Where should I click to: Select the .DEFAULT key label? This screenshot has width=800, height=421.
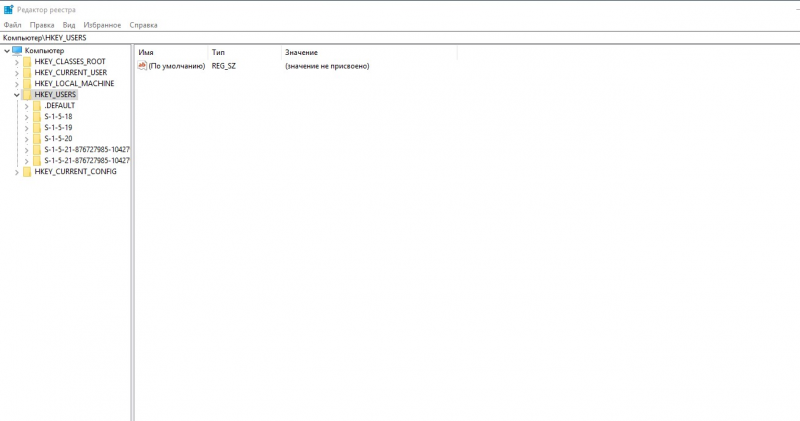pyautogui.click(x=60, y=106)
